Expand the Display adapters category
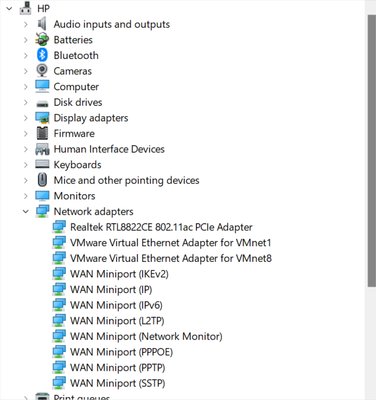Screen dimensions: 376x400 tap(26, 118)
